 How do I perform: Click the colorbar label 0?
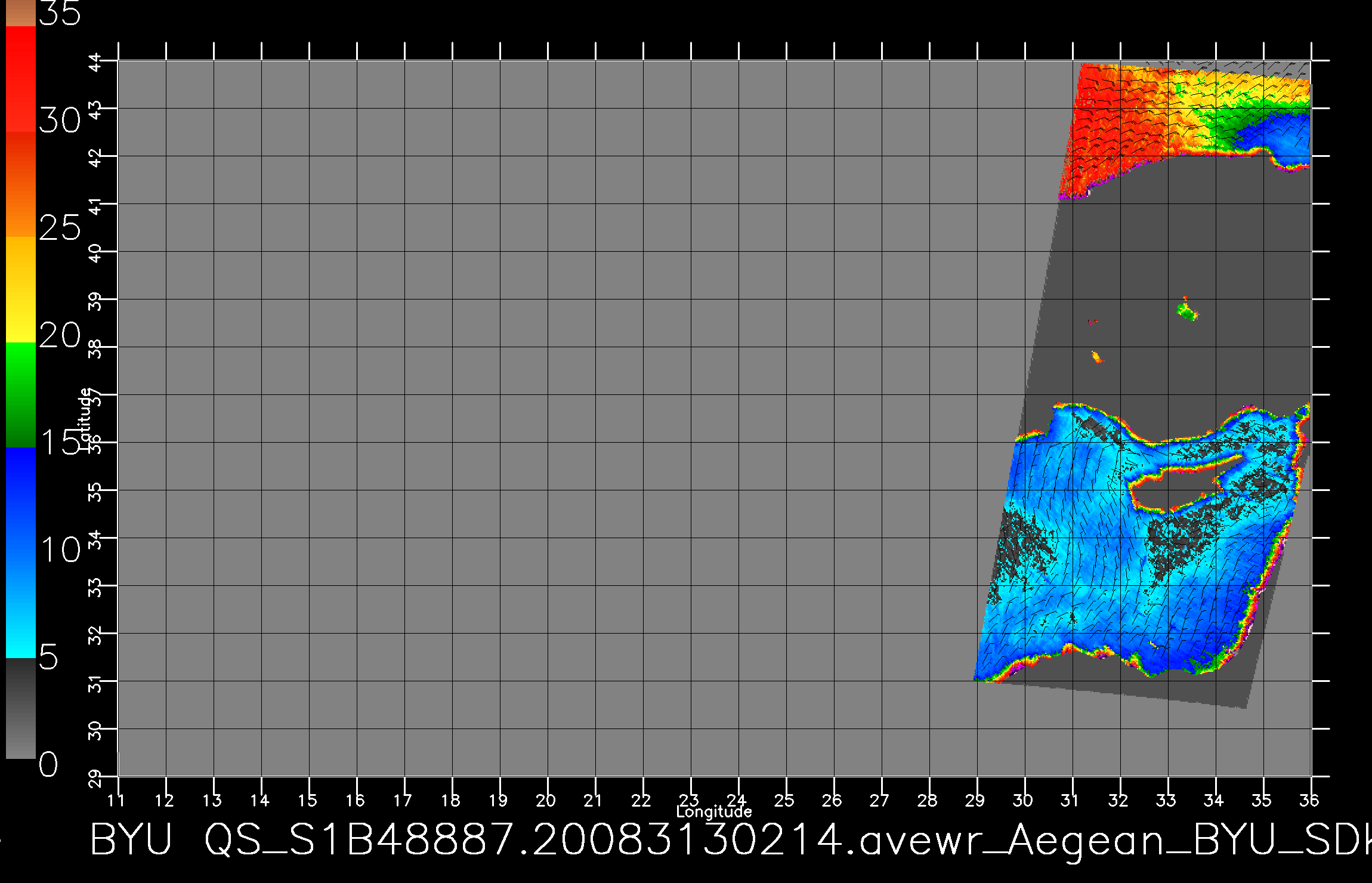tap(48, 764)
